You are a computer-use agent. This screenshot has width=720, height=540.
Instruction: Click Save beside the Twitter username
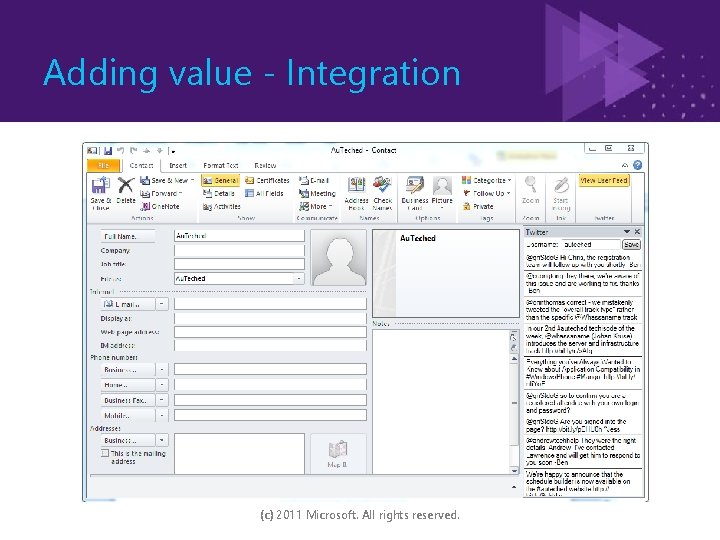point(631,245)
